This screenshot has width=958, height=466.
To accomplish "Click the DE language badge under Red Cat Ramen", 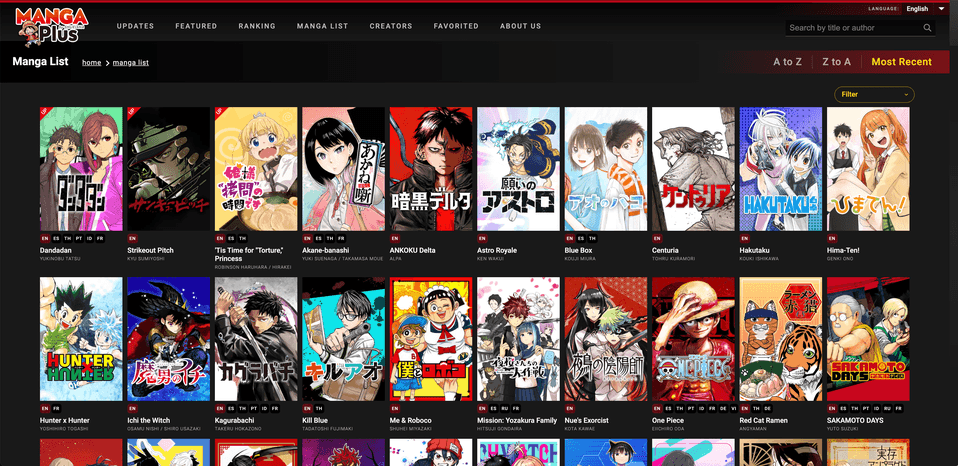I will click(769, 409).
